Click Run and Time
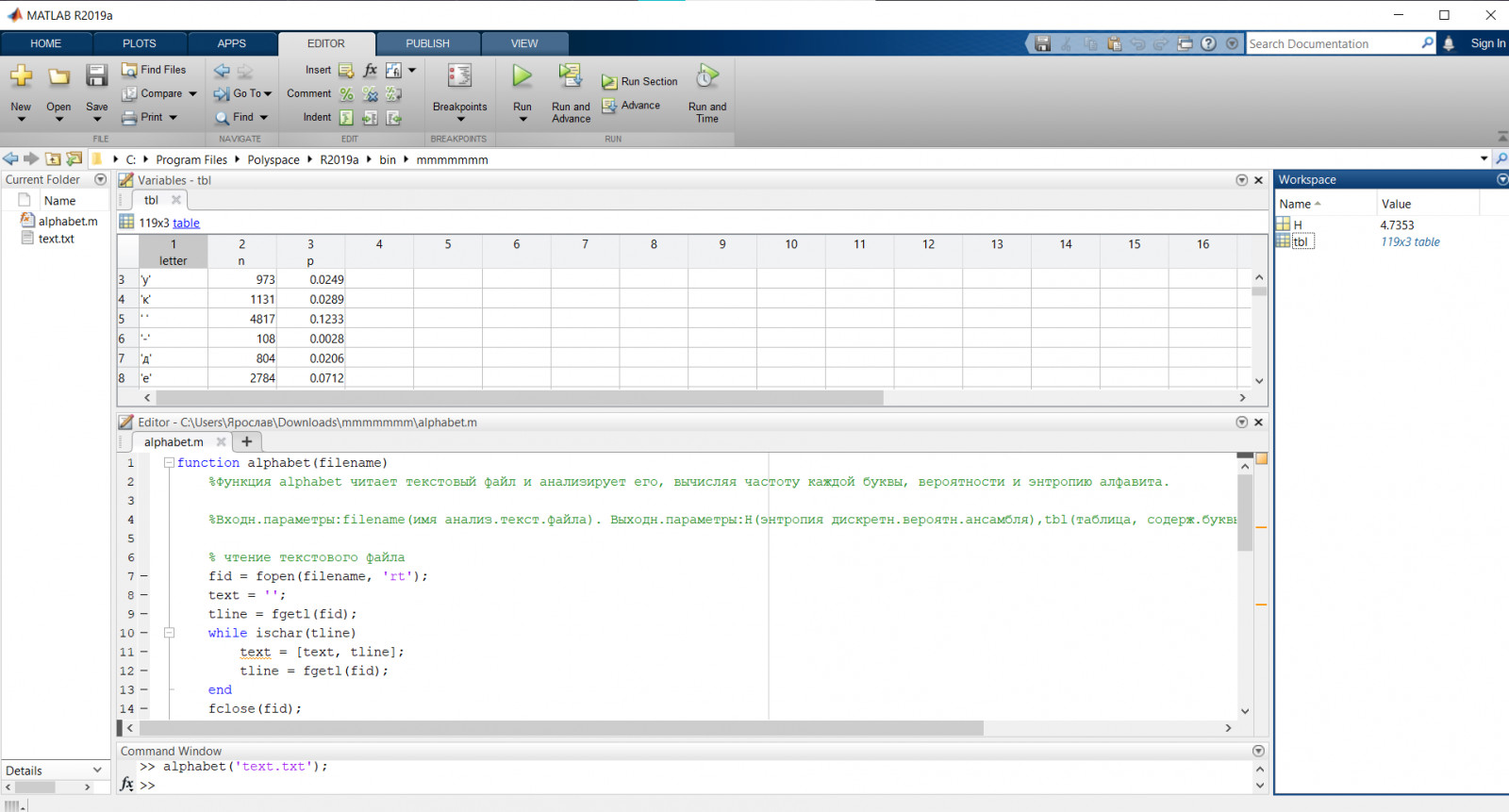Viewport: 1509px width, 812px height. (x=707, y=91)
